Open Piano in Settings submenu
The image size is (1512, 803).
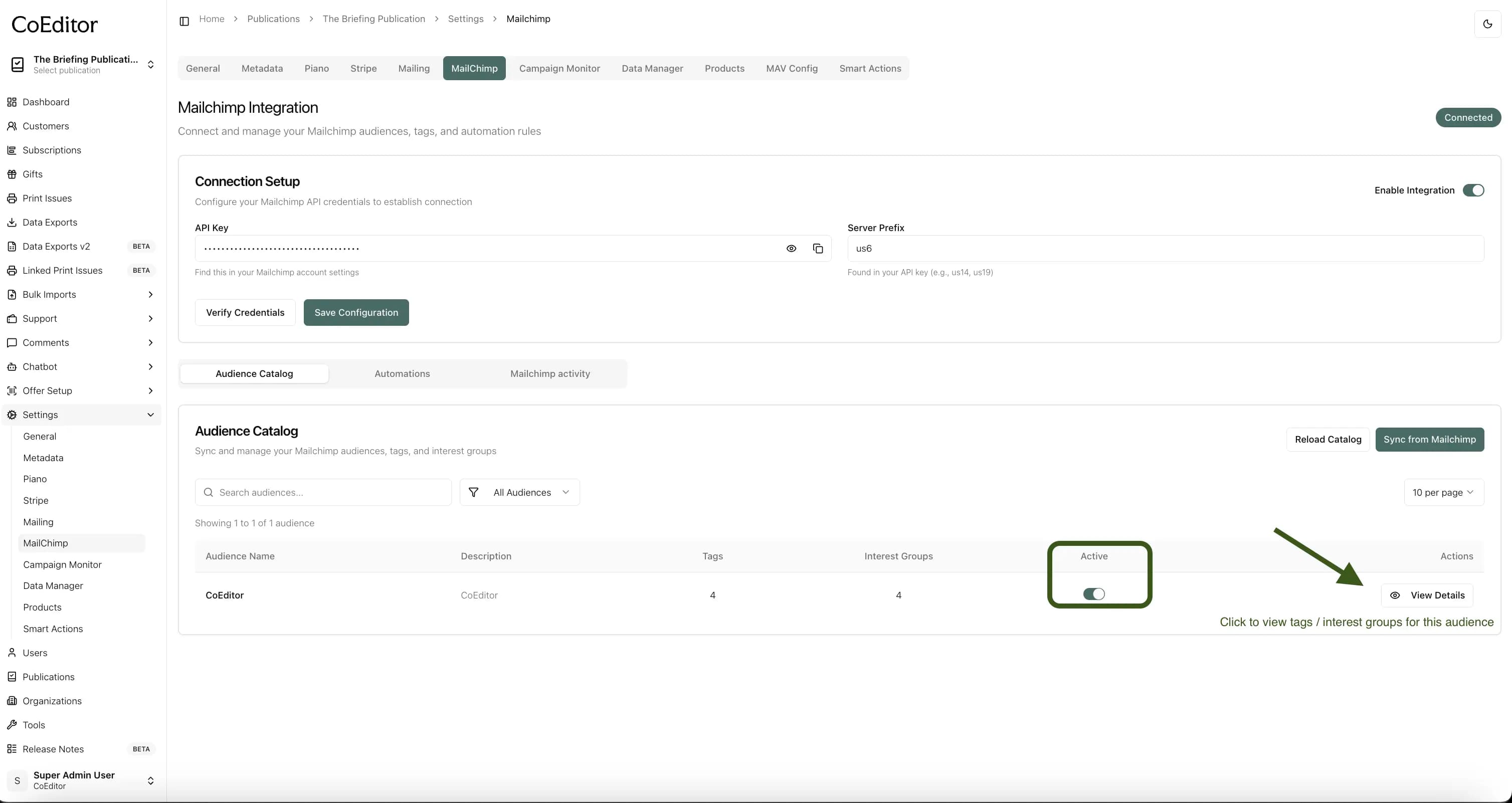[x=35, y=479]
